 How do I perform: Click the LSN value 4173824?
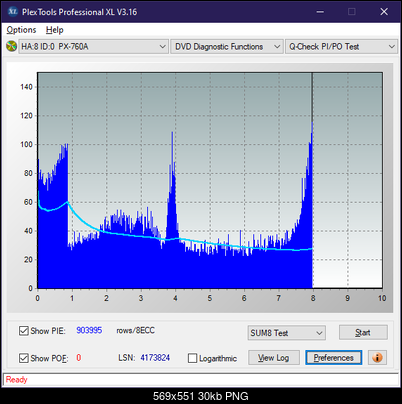(x=155, y=358)
